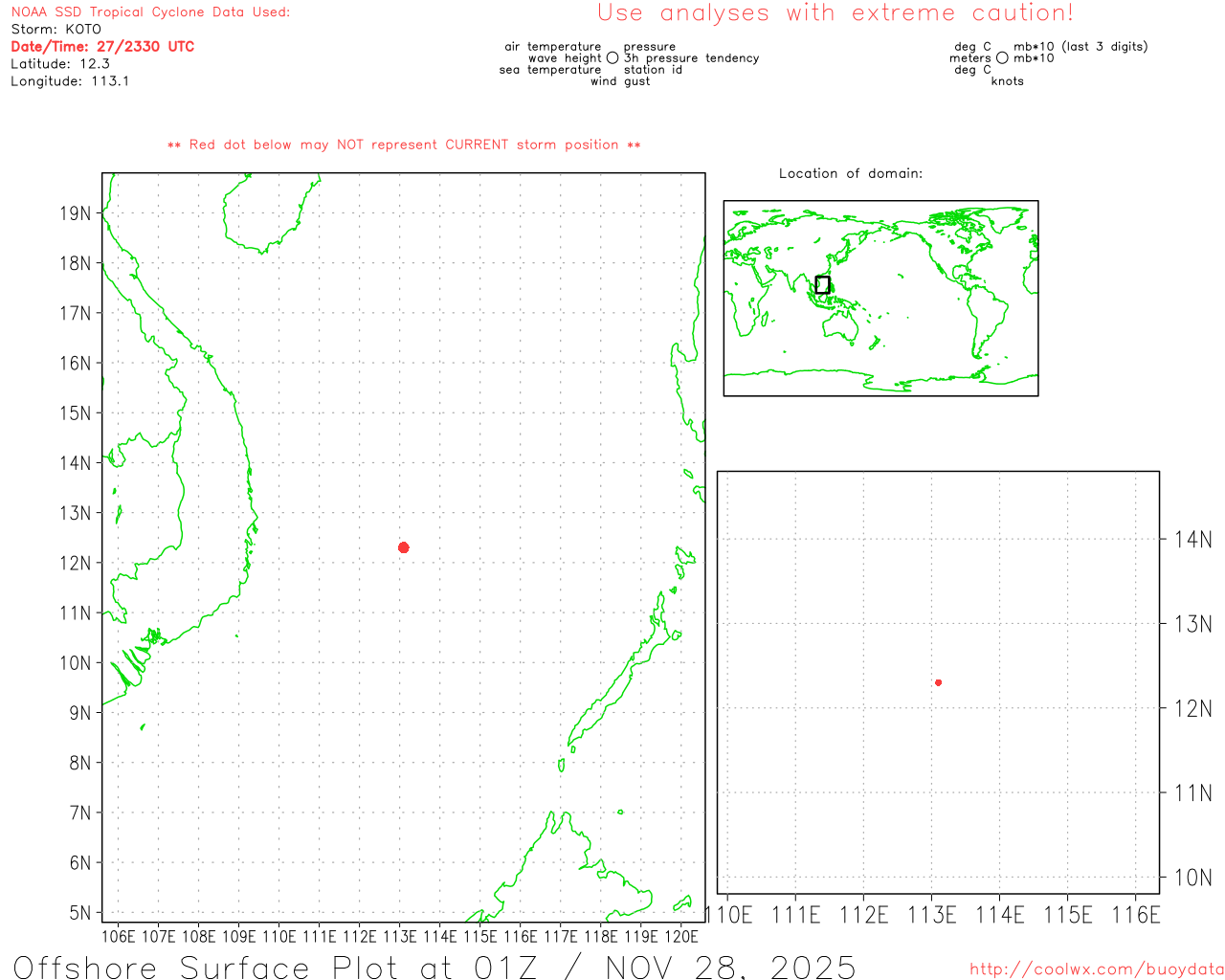Open the coolwx.com buoydata link
Screen dimensions: 1225x980
1097,969
